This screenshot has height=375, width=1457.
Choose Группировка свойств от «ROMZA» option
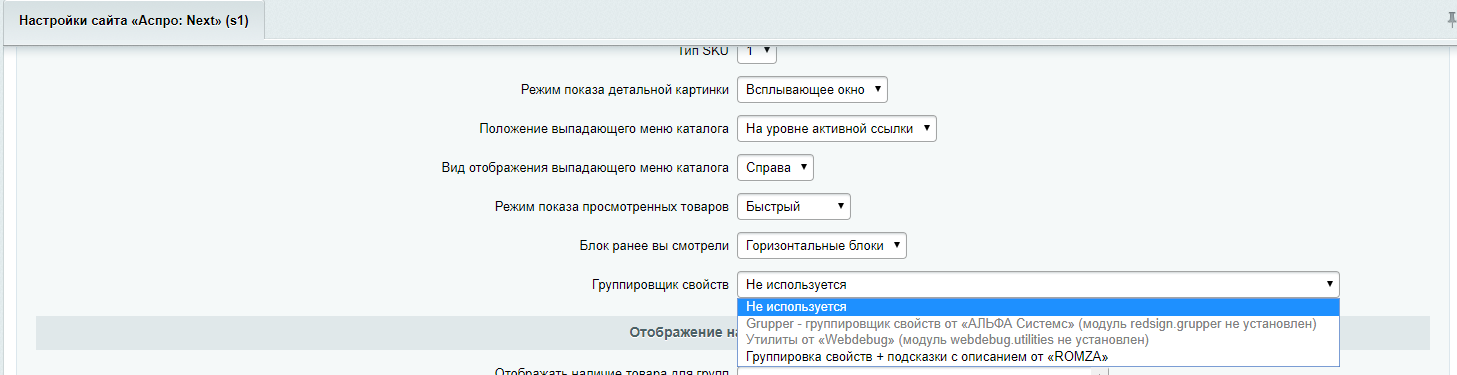coord(1038,356)
